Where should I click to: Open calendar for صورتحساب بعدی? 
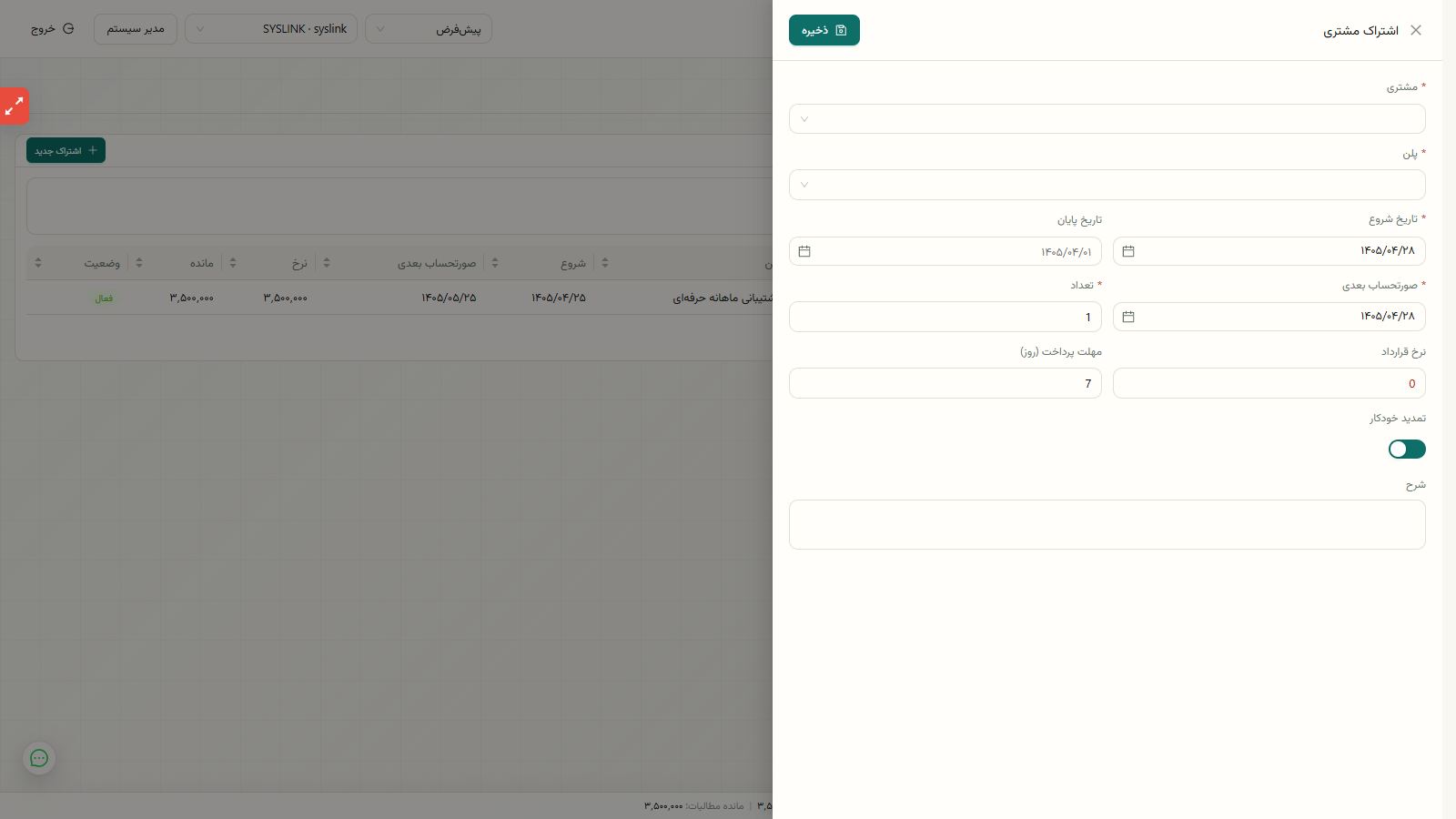1128,317
